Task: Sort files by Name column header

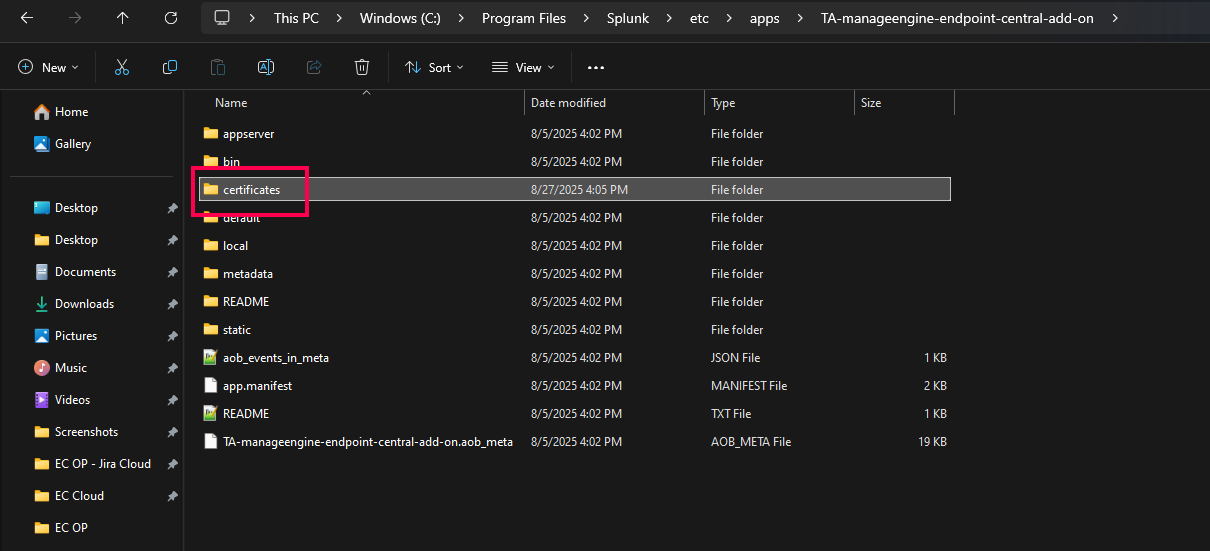Action: (231, 103)
